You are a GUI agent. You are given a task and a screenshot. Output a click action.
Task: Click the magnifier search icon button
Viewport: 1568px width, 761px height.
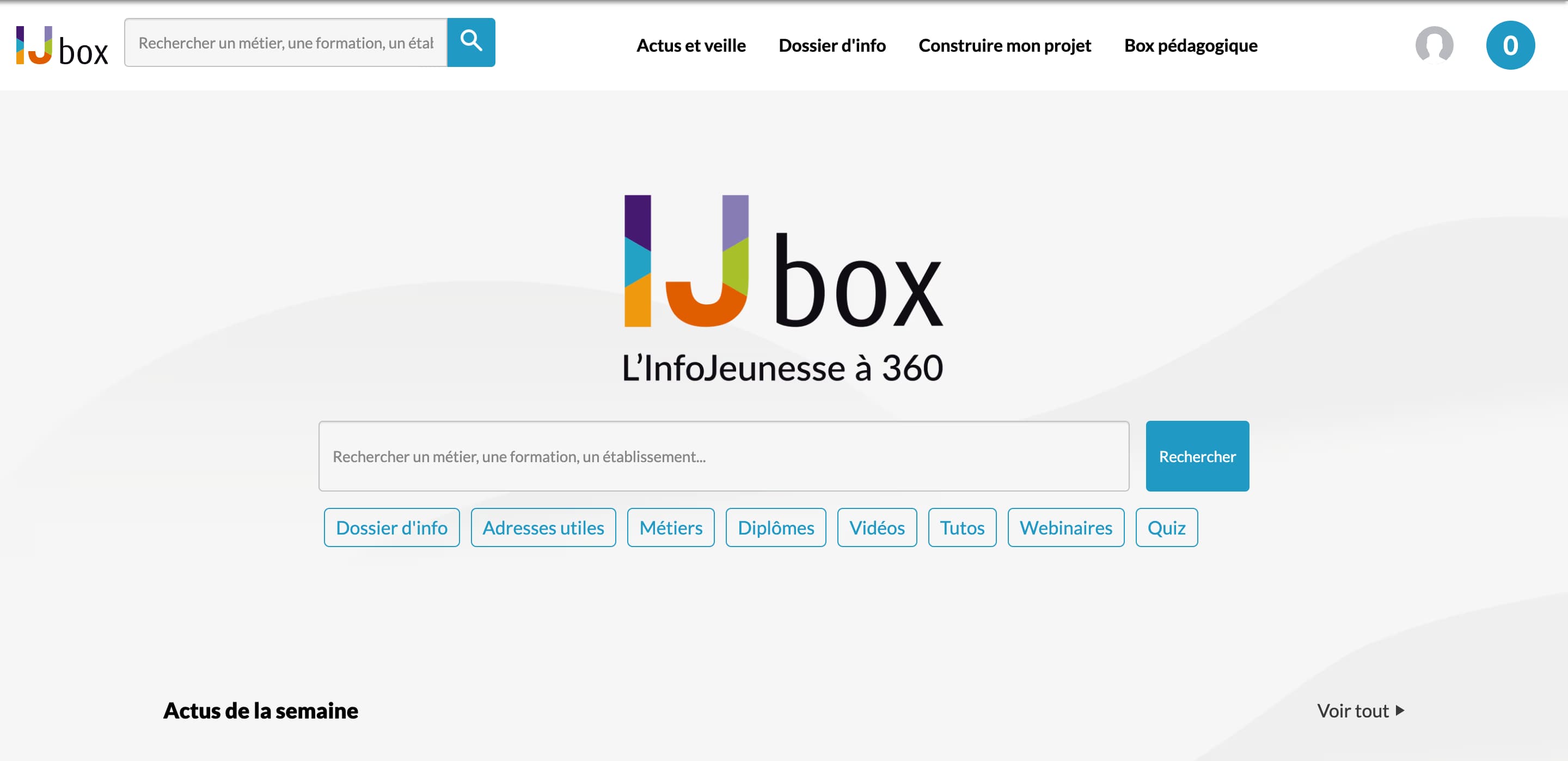coord(471,42)
